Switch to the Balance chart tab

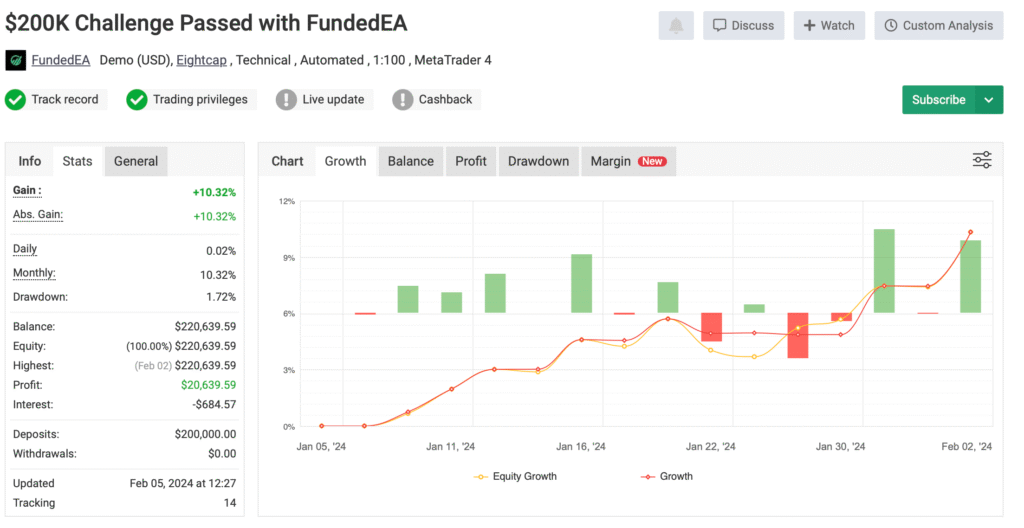point(410,161)
